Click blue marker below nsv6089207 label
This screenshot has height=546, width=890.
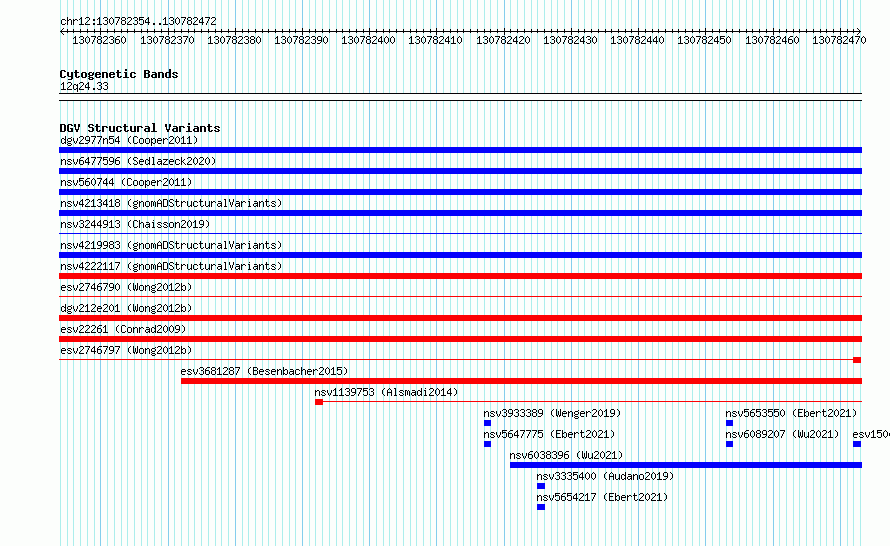click(x=729, y=444)
